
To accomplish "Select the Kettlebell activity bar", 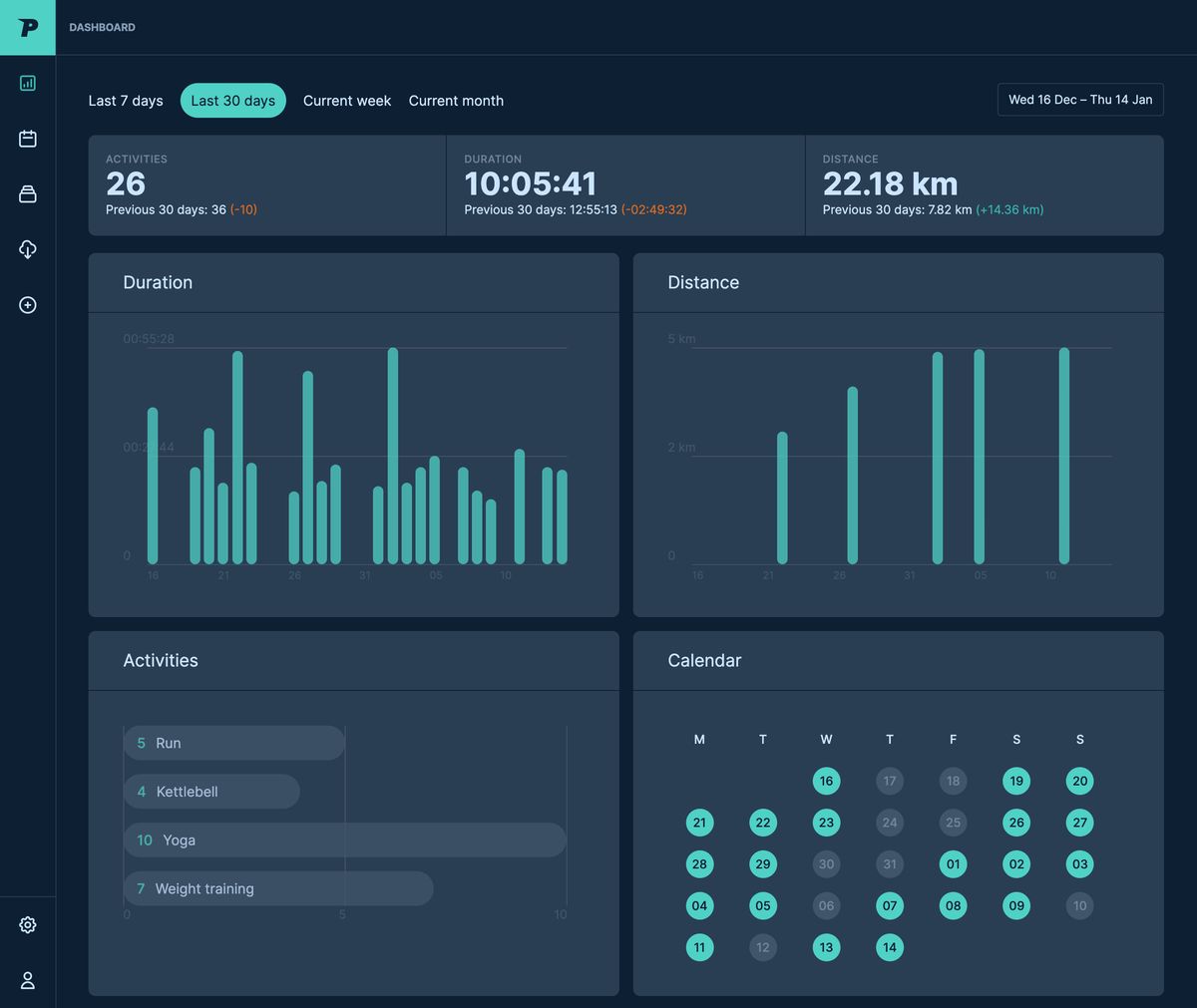I will pyautogui.click(x=211, y=792).
